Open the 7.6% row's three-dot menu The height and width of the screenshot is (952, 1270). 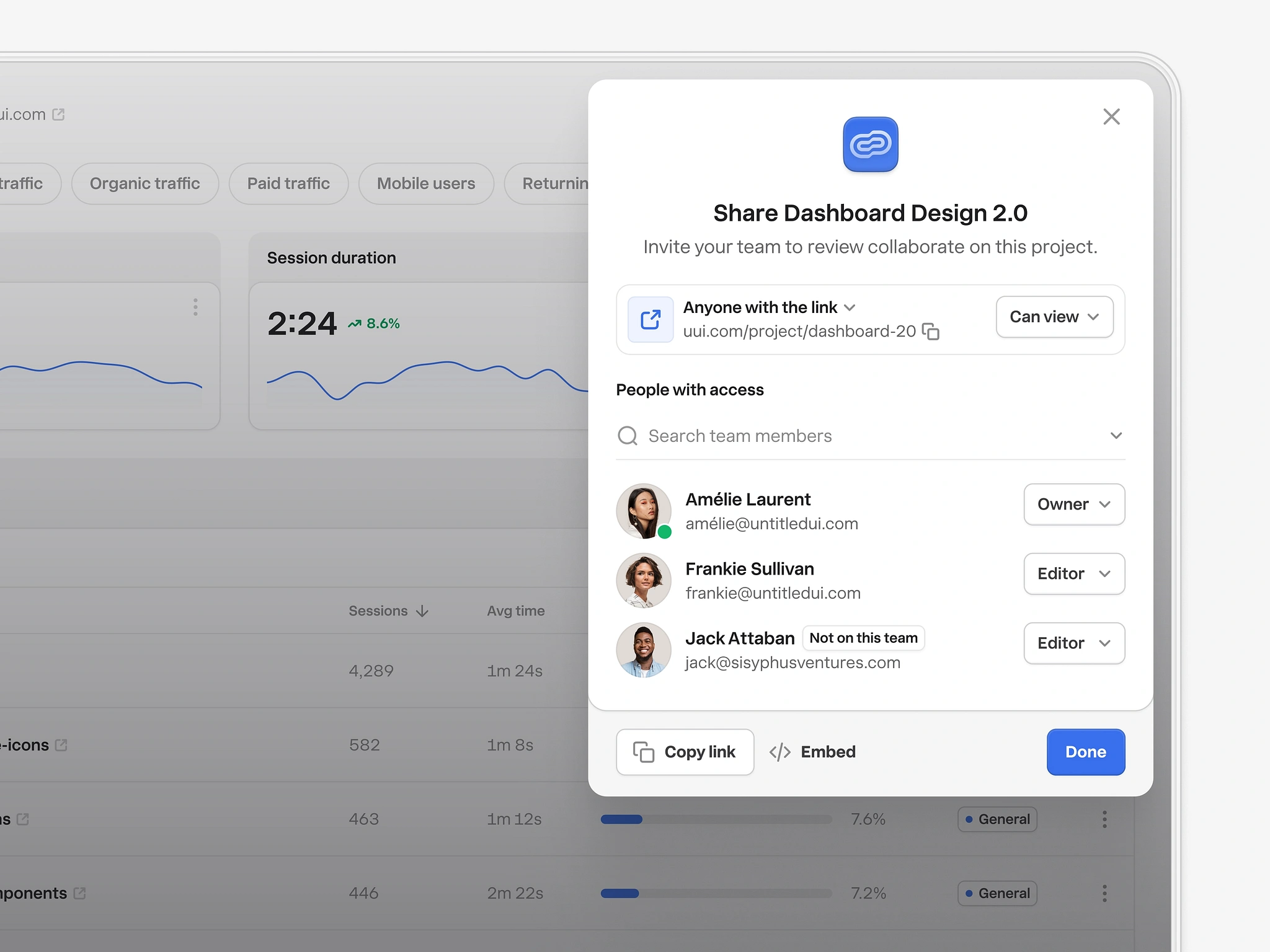click(1104, 819)
